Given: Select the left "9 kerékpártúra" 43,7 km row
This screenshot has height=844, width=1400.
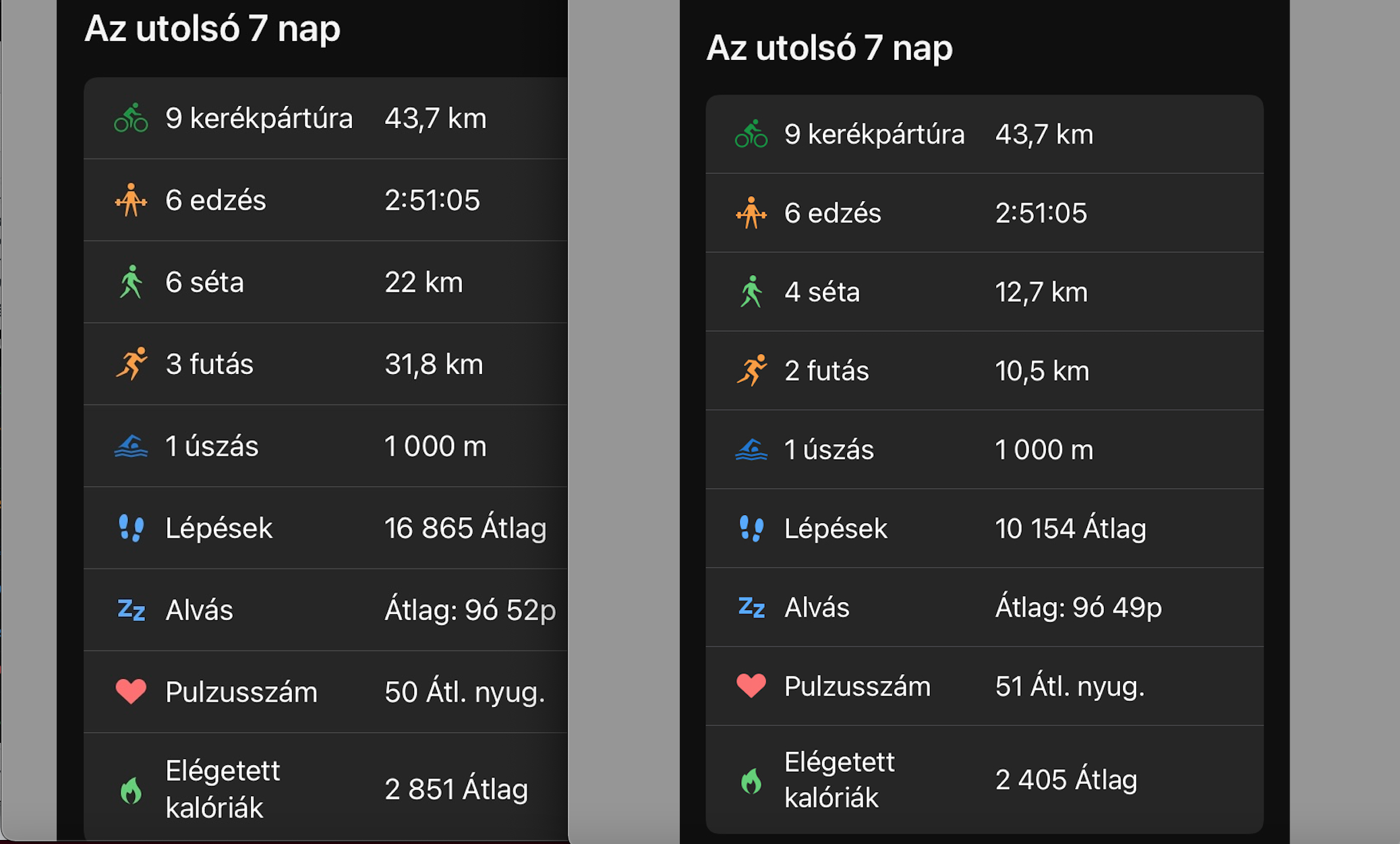Looking at the screenshot, I should (x=325, y=118).
